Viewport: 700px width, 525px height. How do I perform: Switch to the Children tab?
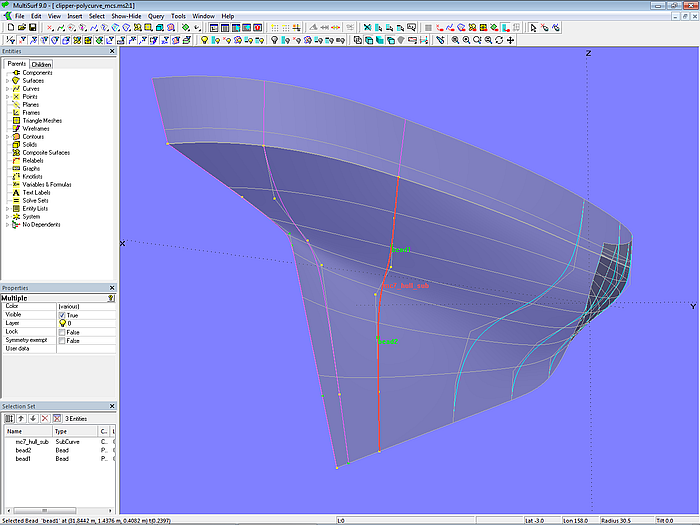click(x=41, y=64)
